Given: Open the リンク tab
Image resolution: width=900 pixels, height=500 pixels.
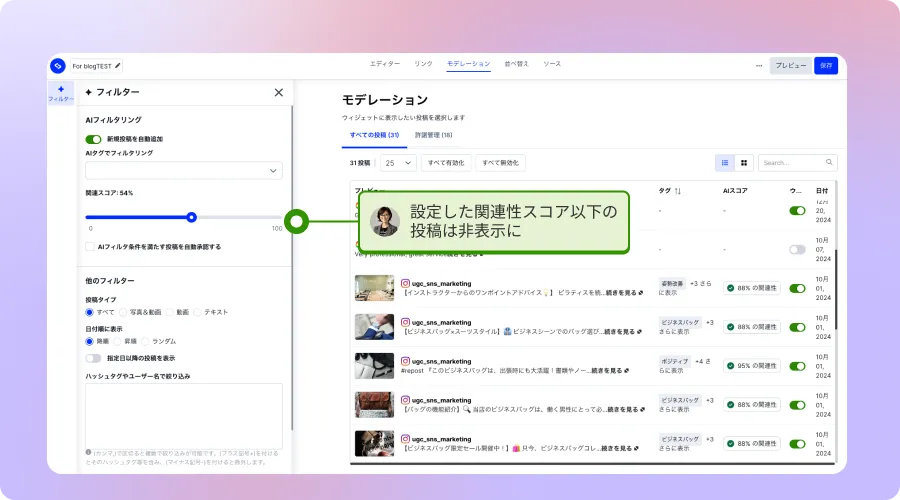Looking at the screenshot, I should coord(424,64).
